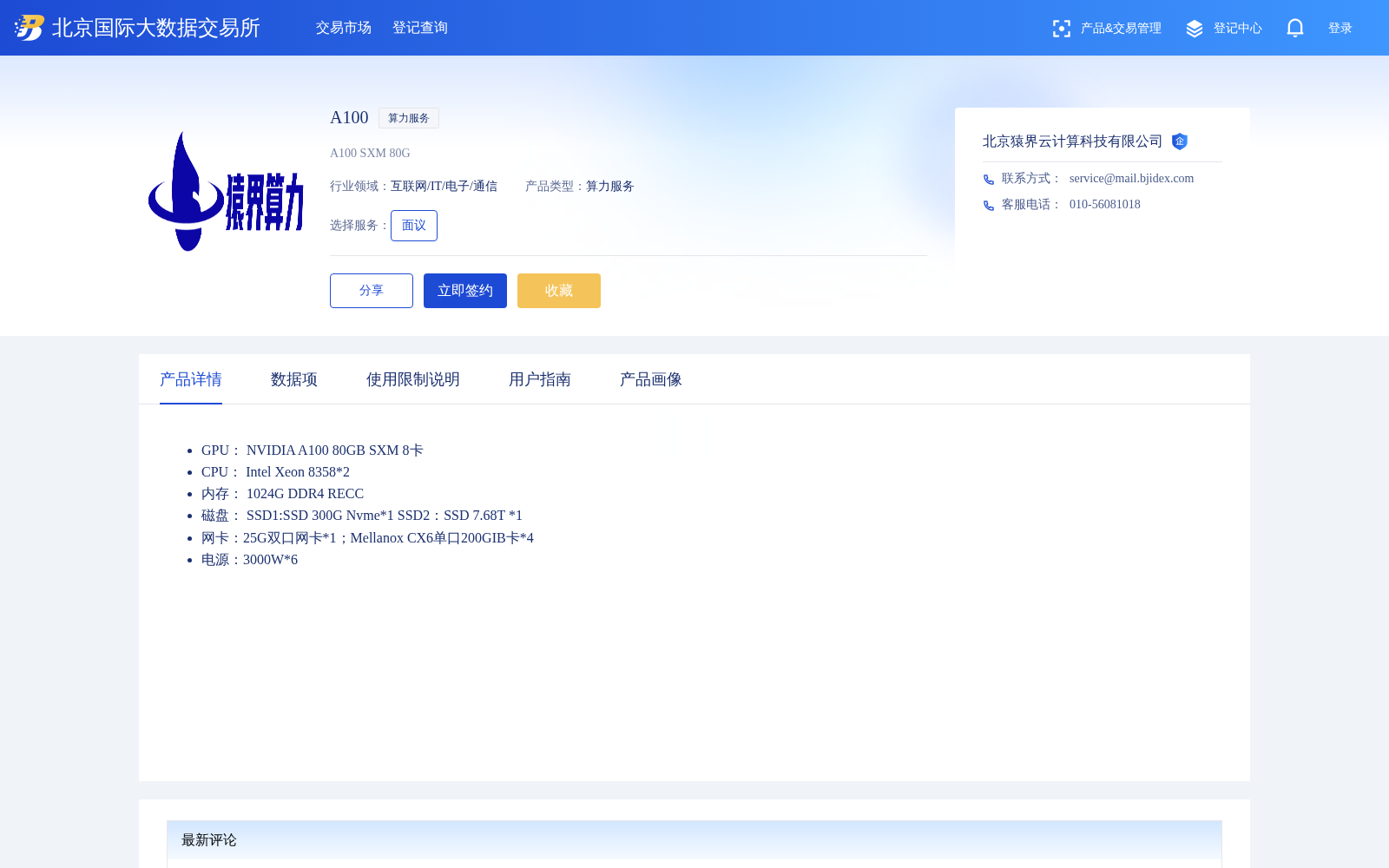Screen dimensions: 1389x868
Task: Click the 收藏 favorite button
Action: [559, 291]
